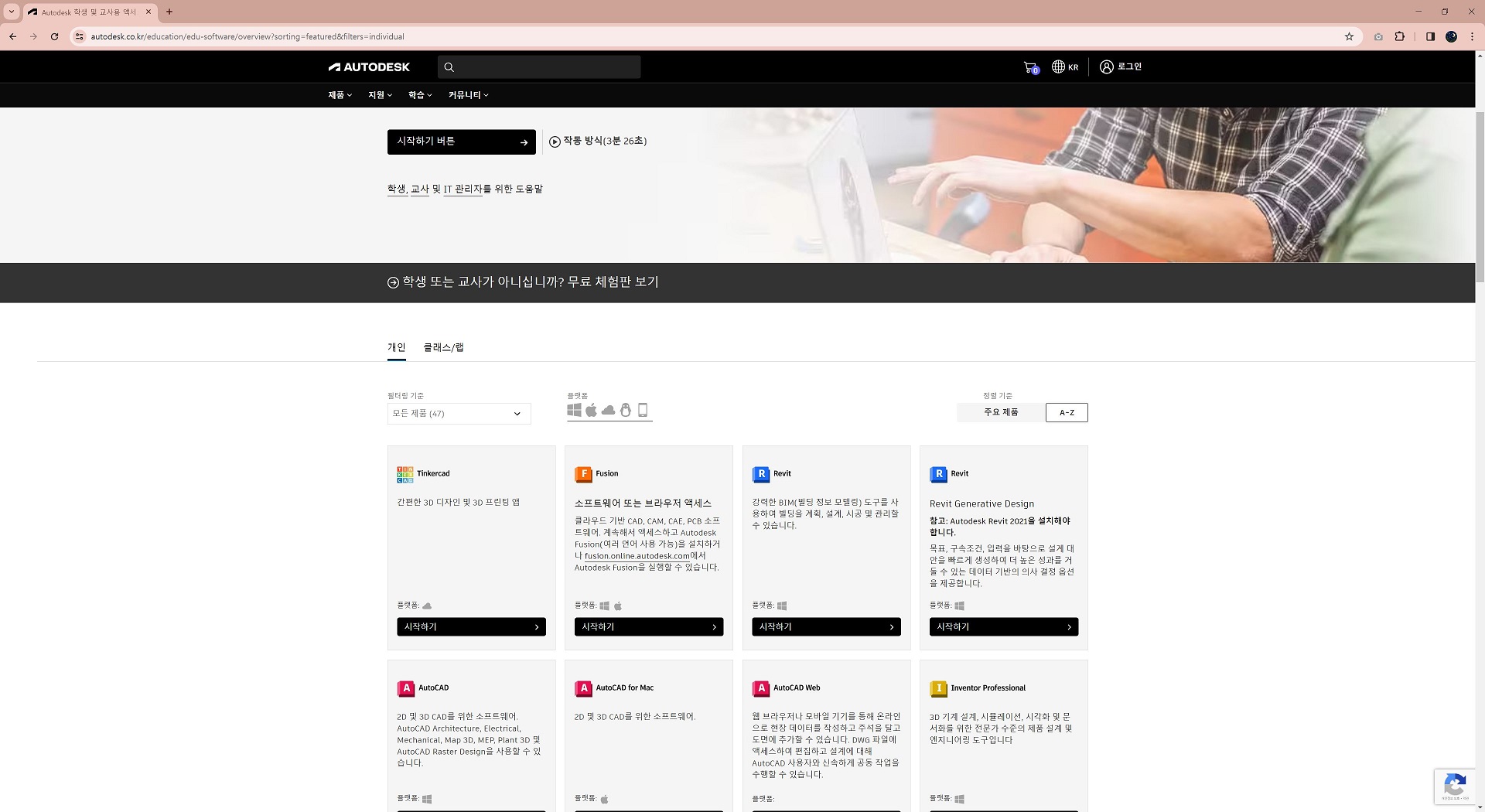
Task: Click the Fusion card title 소프트웨어 또는 브라우저 액세스
Action: [x=643, y=503]
